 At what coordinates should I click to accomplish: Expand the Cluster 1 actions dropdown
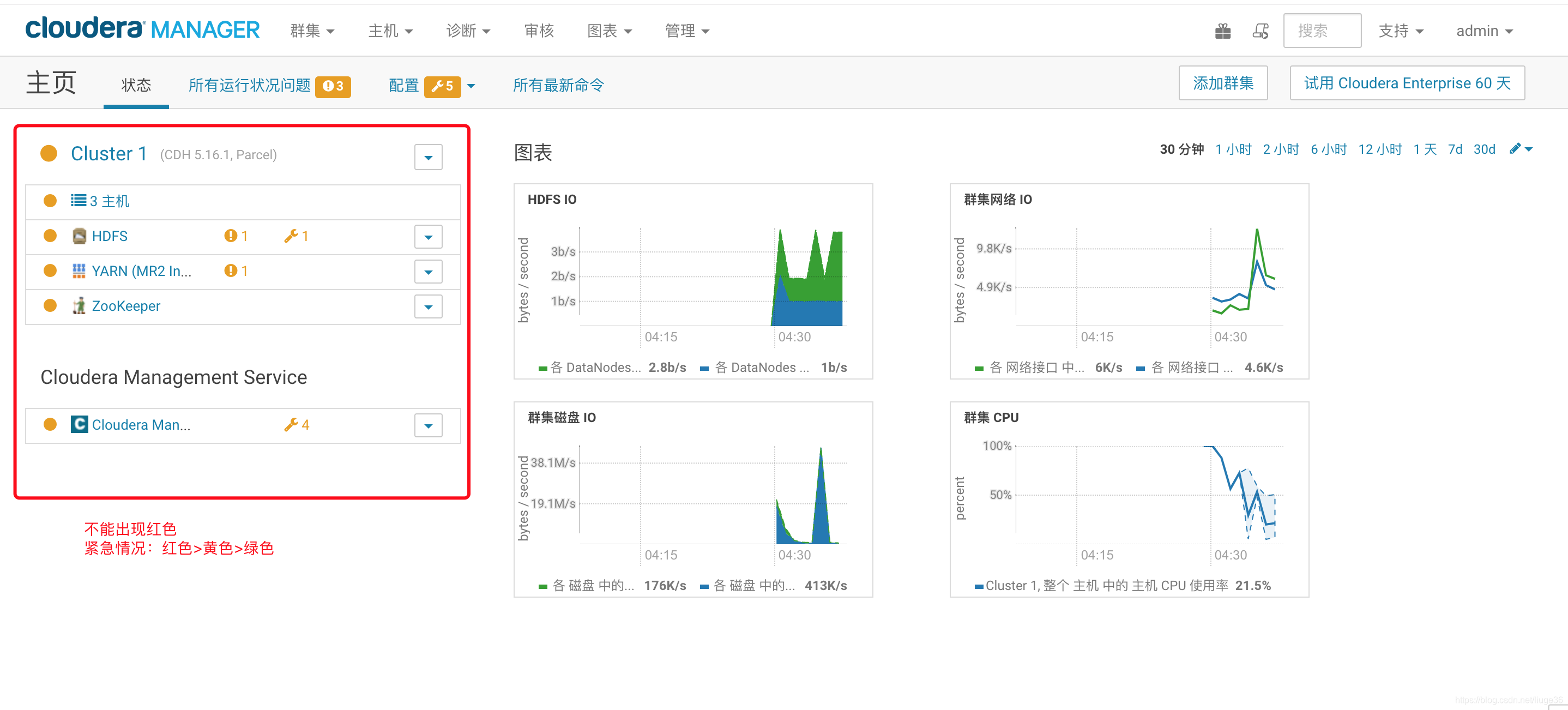pos(429,157)
